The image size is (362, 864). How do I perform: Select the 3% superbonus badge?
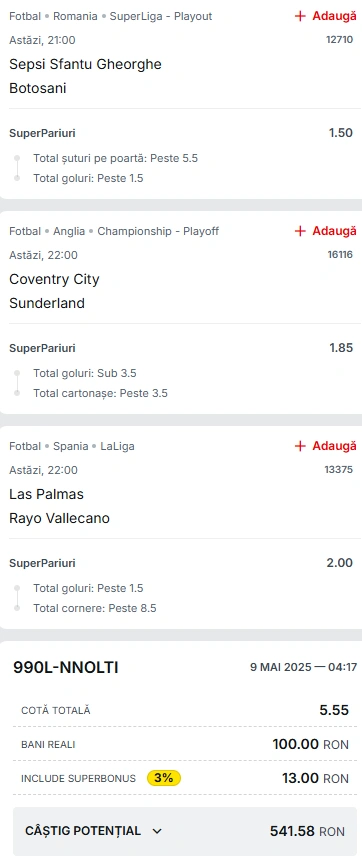[x=164, y=778]
